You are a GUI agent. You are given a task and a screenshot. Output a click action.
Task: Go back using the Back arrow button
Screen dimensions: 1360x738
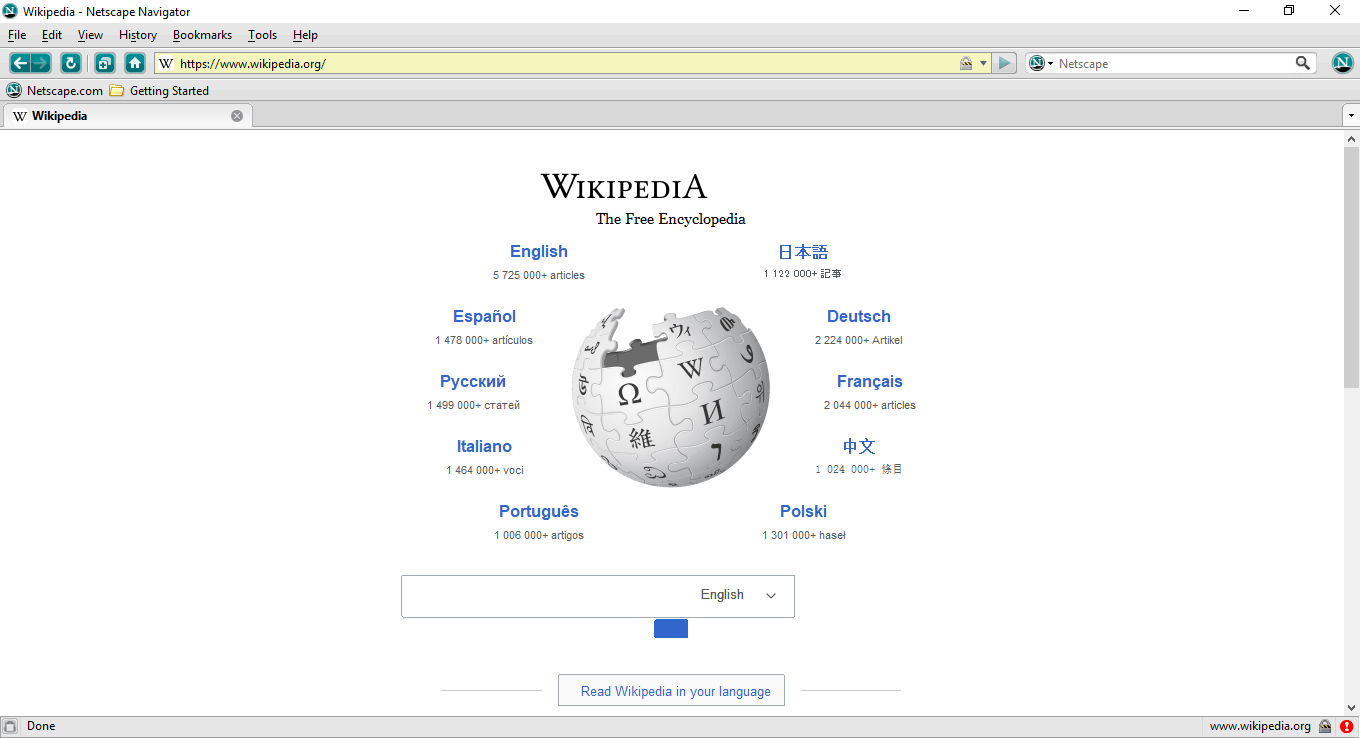tap(20, 63)
